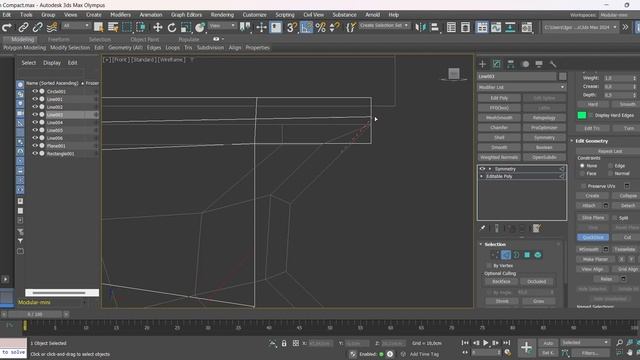The width and height of the screenshot is (640, 360).
Task: Toggle the Angle Snap icon
Action: point(306,27)
